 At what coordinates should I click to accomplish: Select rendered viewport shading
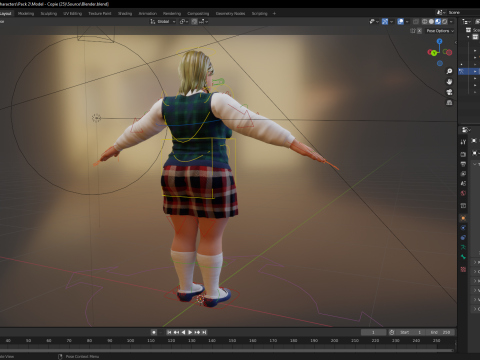pyautogui.click(x=445, y=22)
